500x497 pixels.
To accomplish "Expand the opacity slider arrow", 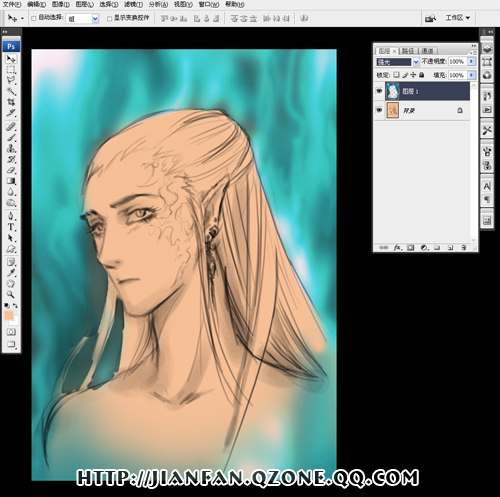I will point(471,61).
